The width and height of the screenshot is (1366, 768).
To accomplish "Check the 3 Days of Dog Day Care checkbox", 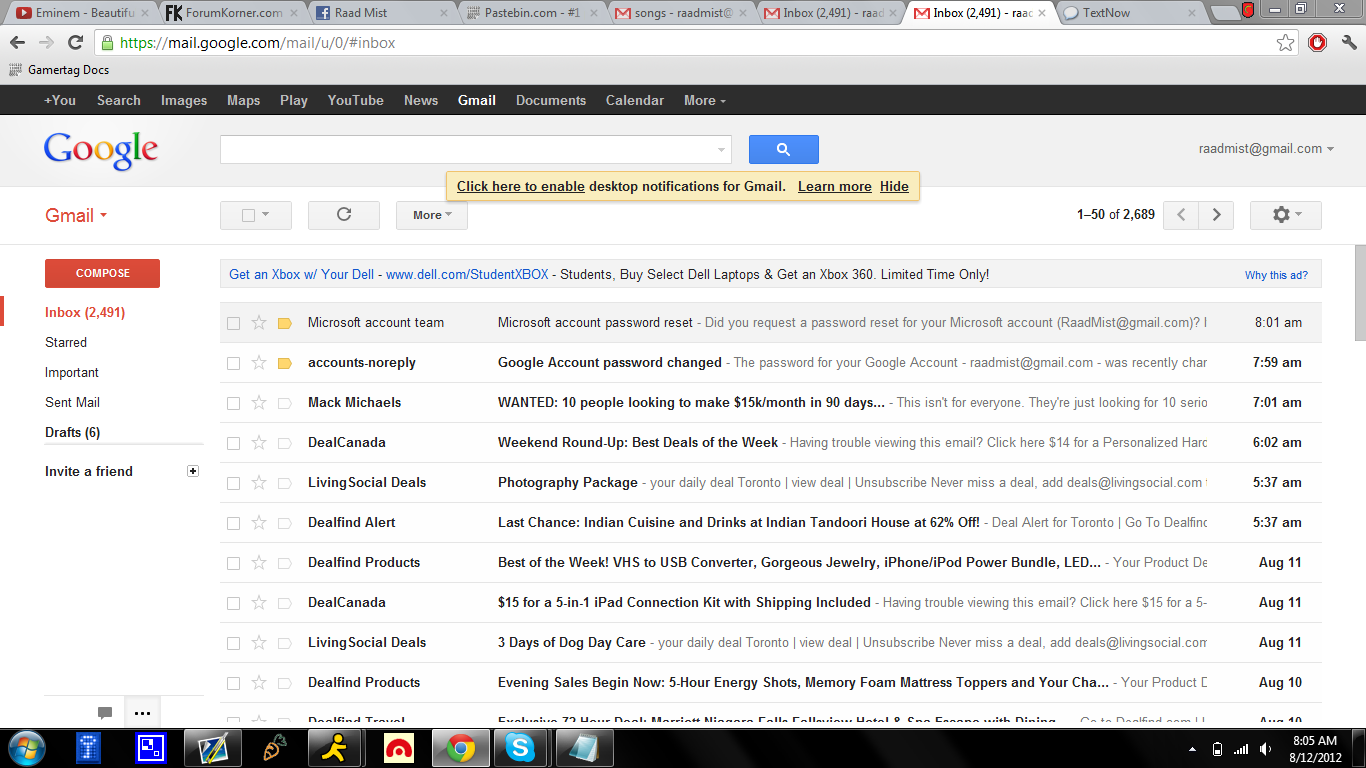I will pyautogui.click(x=233, y=643).
